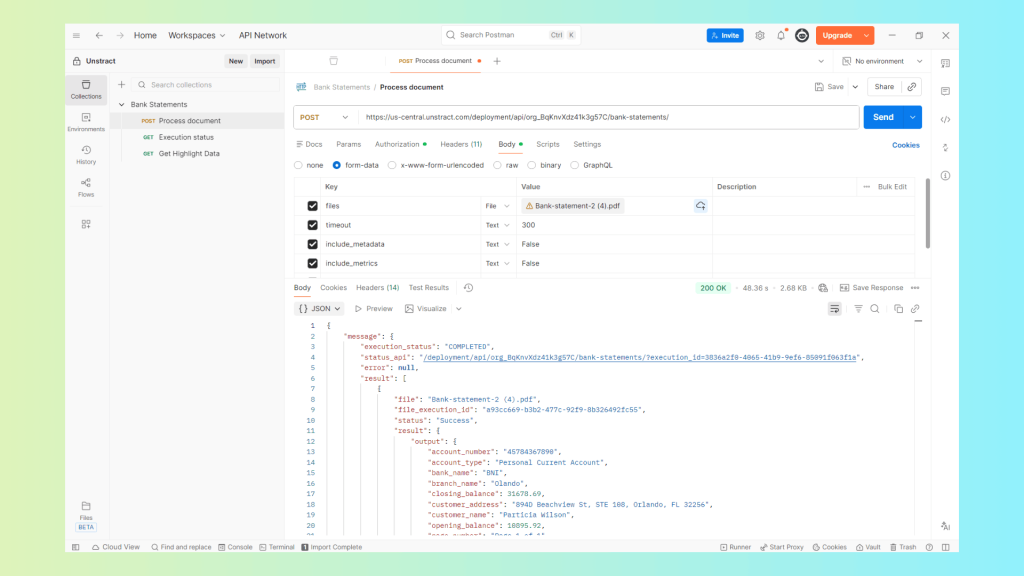Open the settings gear in header
The width and height of the screenshot is (1024, 576).
760,35
